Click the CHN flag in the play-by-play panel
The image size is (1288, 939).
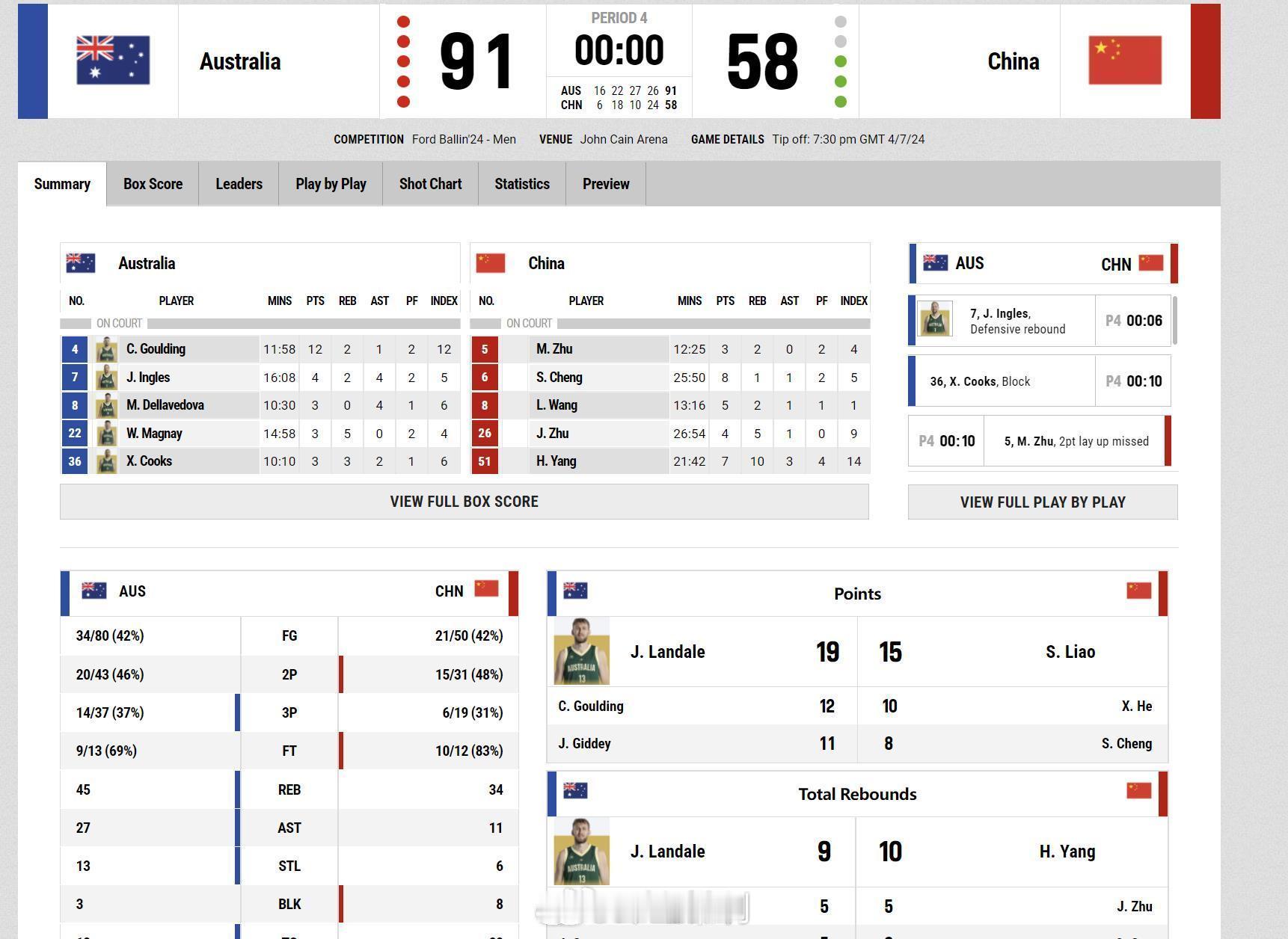[x=1151, y=262]
